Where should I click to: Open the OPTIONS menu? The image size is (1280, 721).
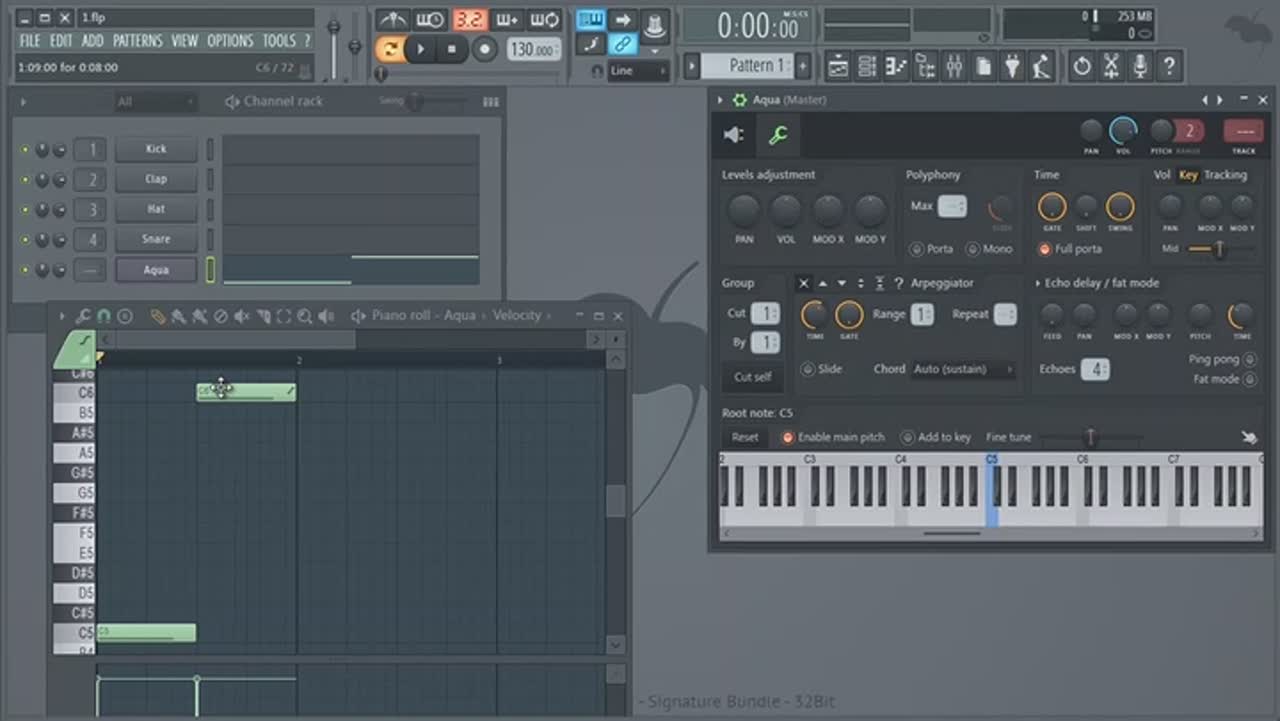point(230,41)
